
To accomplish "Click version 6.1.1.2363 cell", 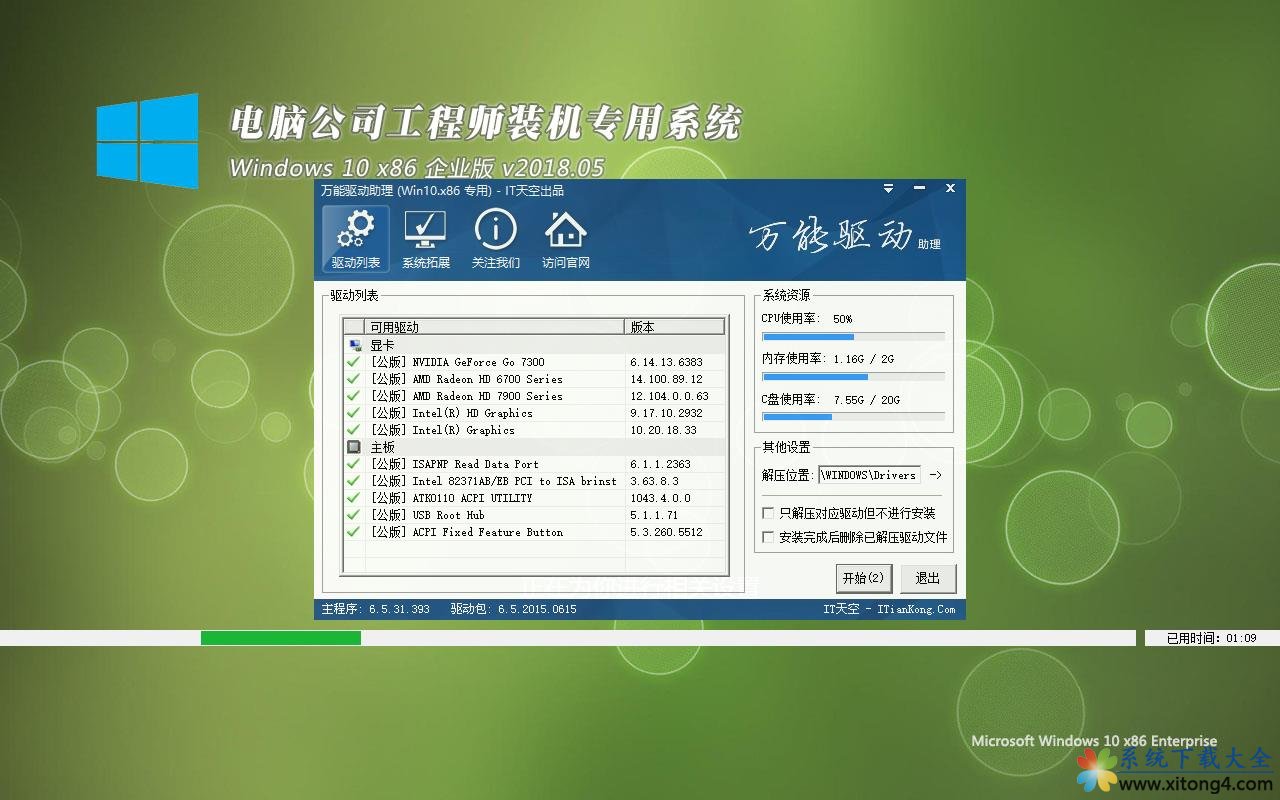I will pos(660,464).
